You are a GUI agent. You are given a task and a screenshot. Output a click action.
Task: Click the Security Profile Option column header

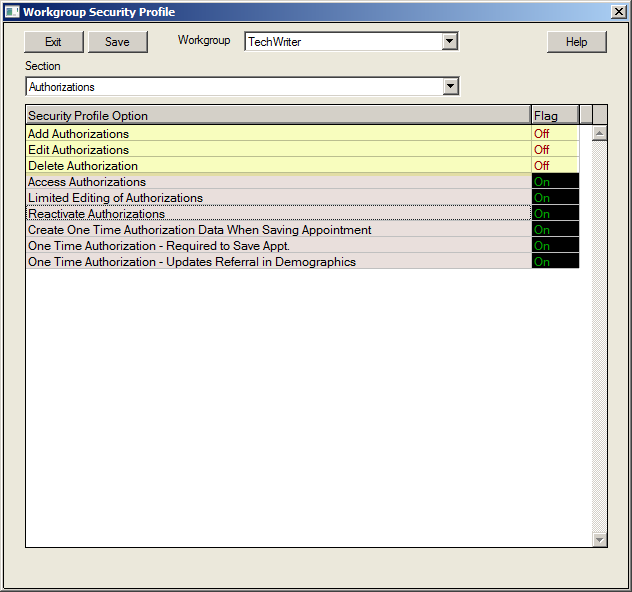pyautogui.click(x=278, y=115)
